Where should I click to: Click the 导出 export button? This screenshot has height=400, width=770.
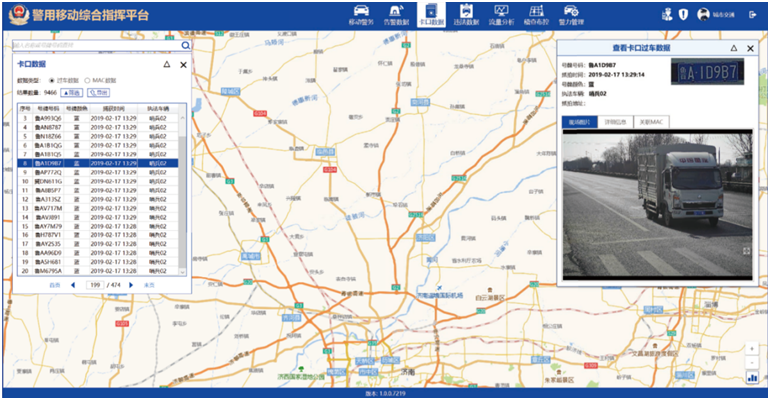click(x=98, y=92)
